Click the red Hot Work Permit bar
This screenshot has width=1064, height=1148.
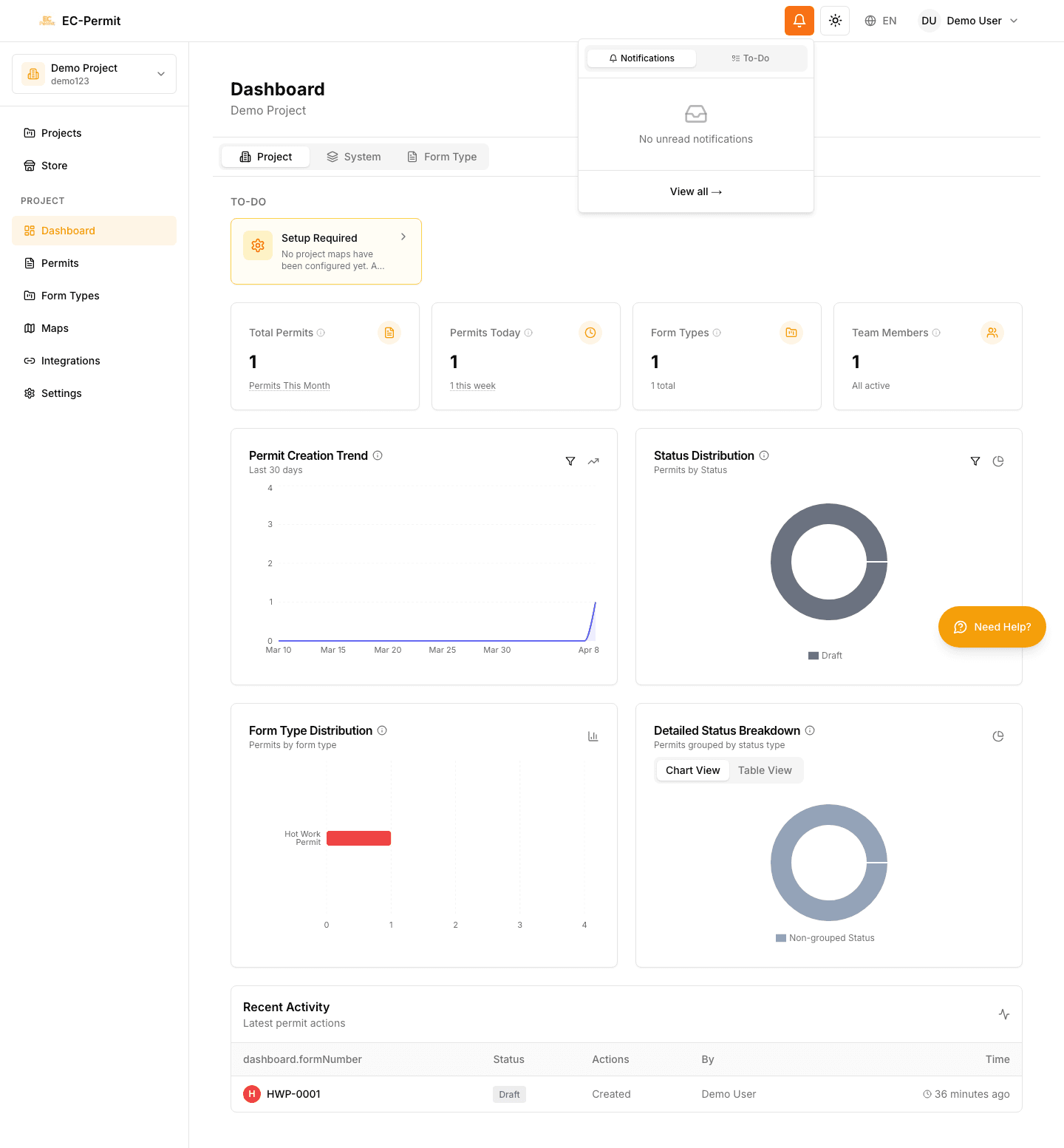(x=358, y=838)
